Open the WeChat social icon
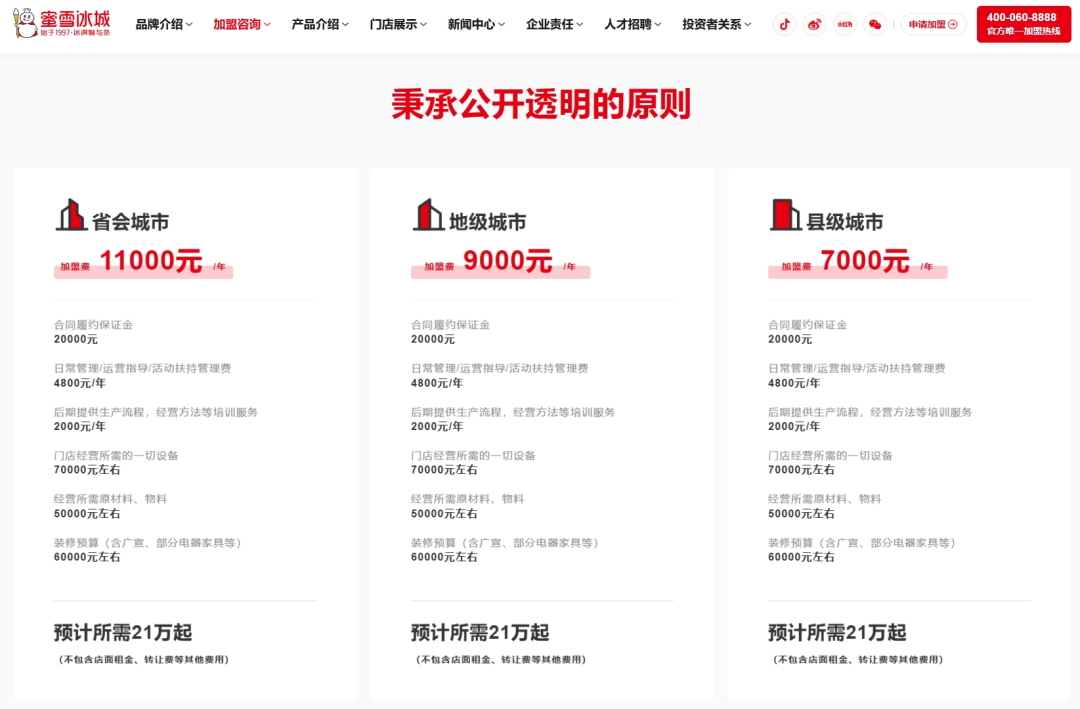The height and width of the screenshot is (709, 1080). (x=875, y=25)
